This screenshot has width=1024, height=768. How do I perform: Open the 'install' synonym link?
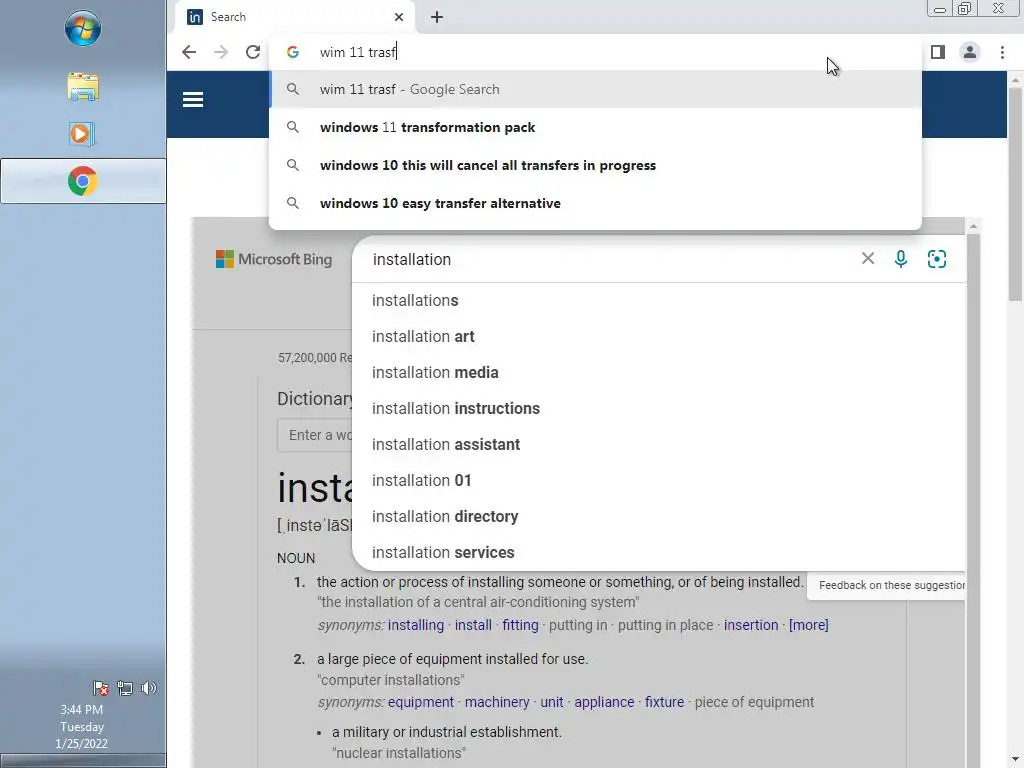click(x=473, y=625)
